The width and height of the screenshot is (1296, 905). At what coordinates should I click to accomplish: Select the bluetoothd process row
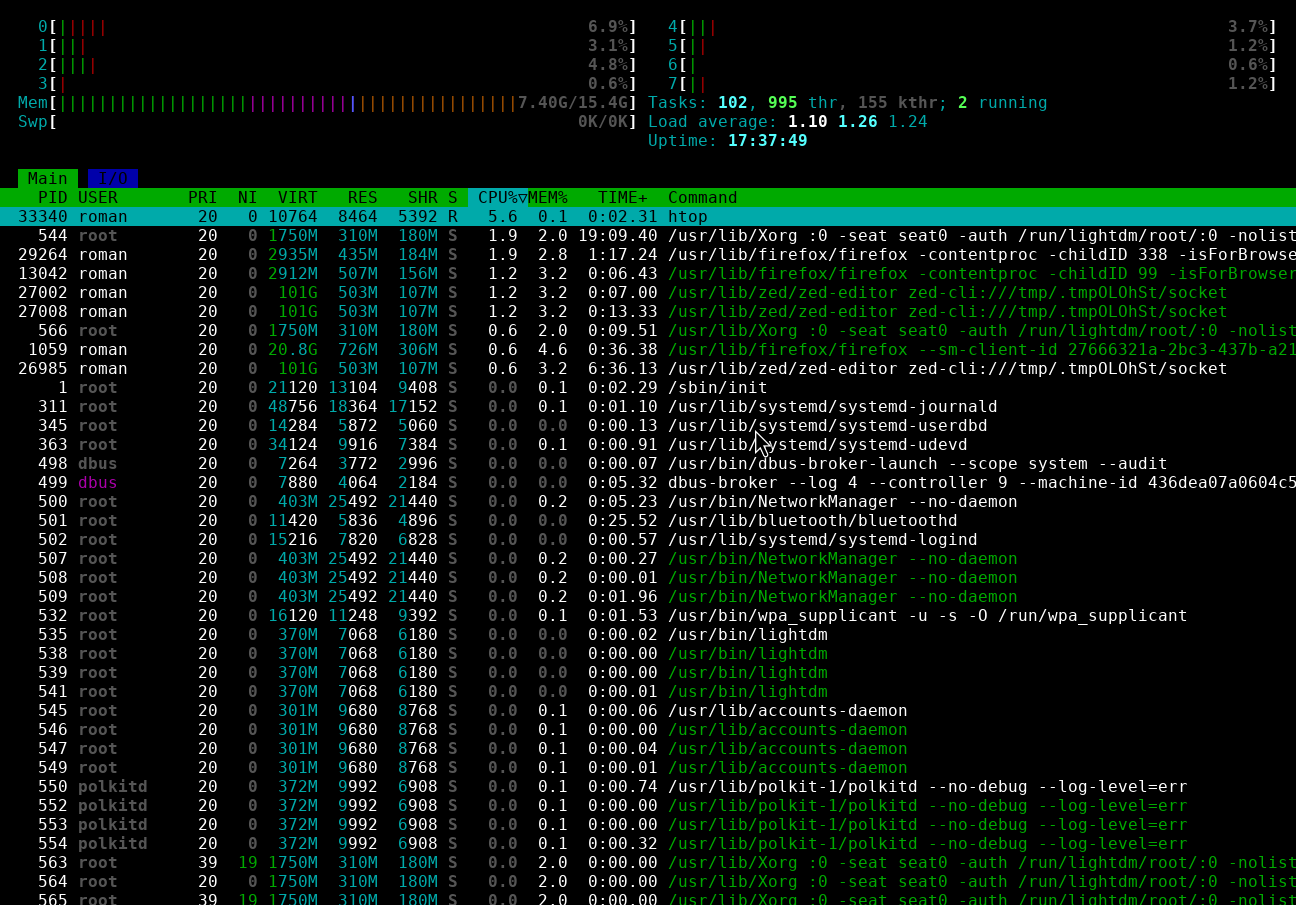(400, 521)
